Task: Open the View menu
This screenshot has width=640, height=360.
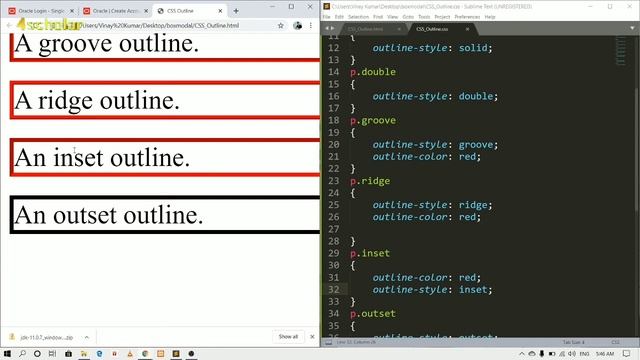Action: click(392, 17)
